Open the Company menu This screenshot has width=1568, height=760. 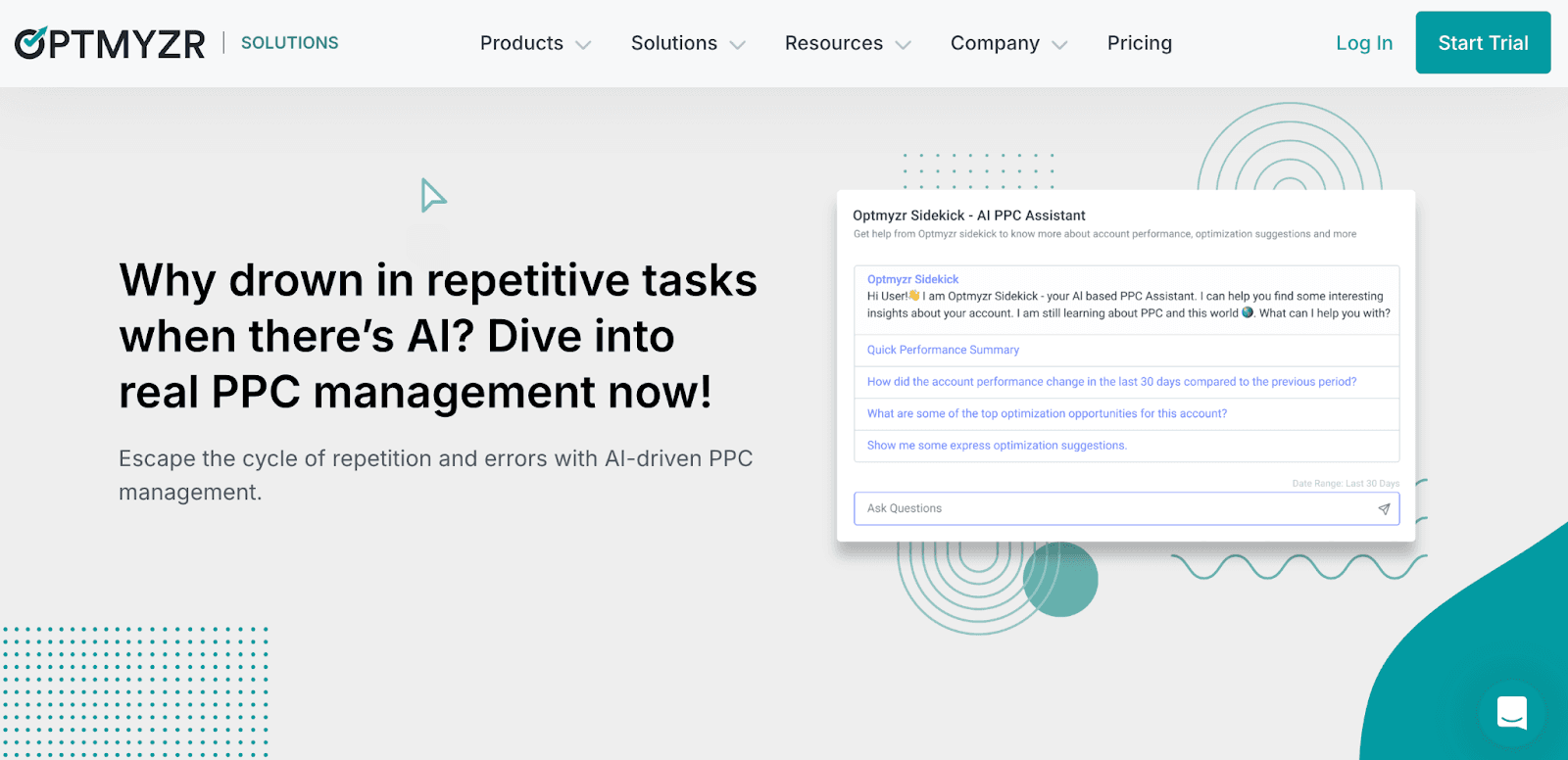pyautogui.click(x=994, y=43)
